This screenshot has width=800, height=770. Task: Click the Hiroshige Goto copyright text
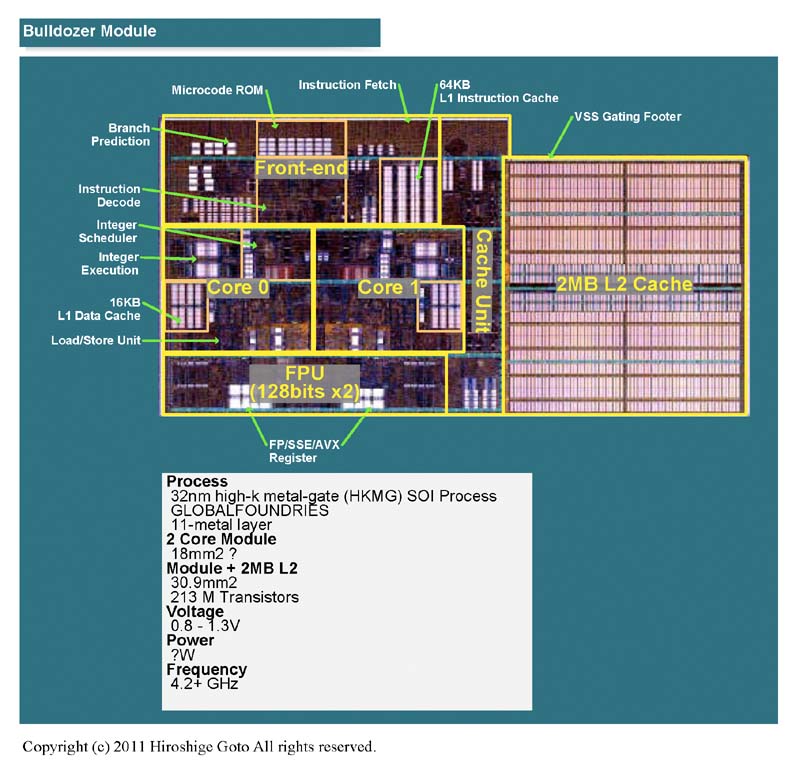(199, 746)
